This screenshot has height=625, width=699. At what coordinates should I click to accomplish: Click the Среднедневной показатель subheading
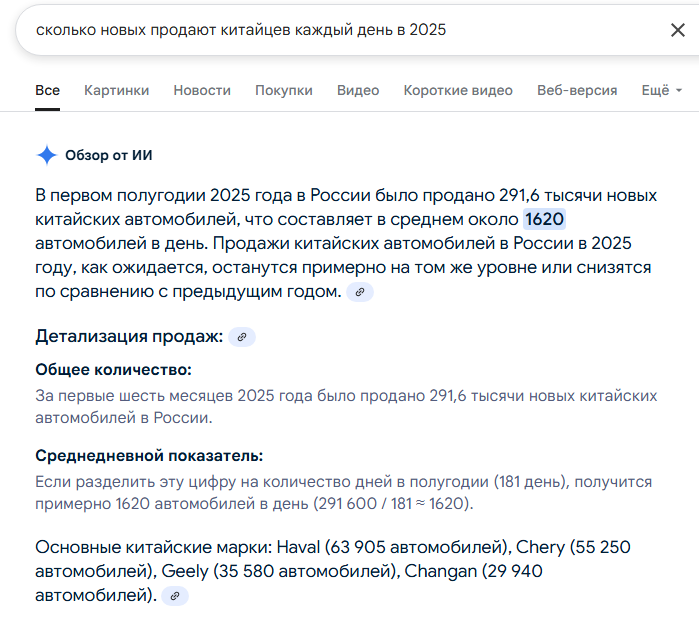149,456
